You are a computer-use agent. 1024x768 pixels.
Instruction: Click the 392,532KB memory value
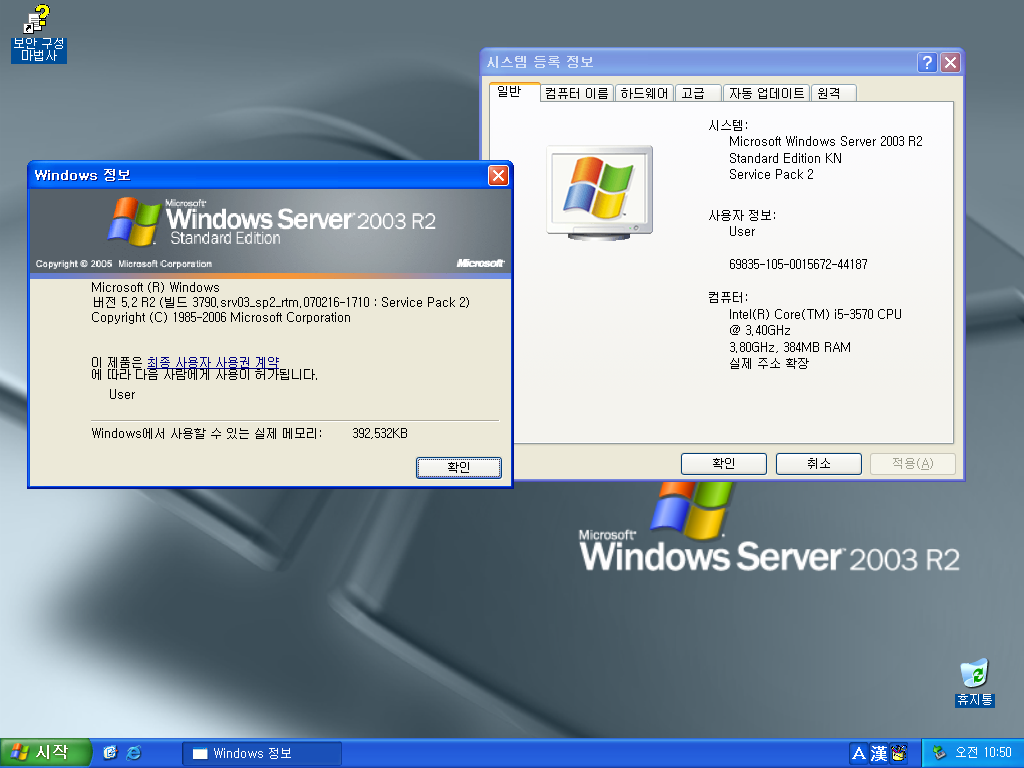pyautogui.click(x=379, y=434)
